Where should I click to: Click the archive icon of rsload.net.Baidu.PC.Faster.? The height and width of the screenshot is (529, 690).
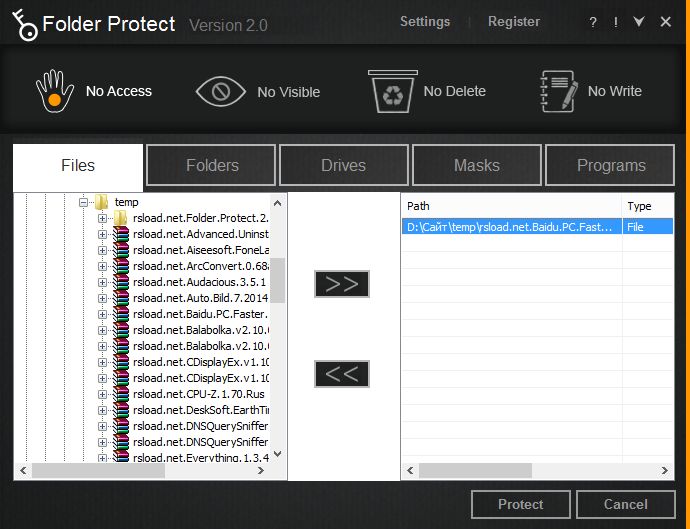[121, 314]
